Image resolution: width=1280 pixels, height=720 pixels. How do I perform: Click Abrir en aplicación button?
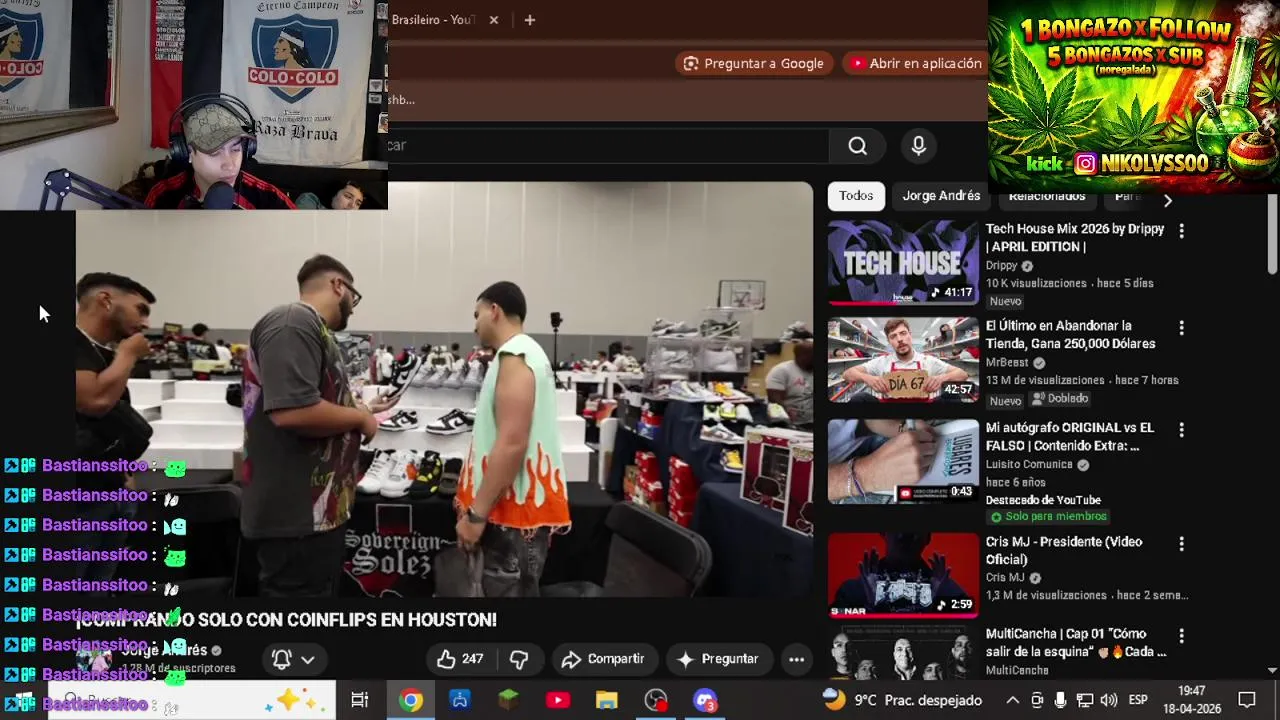[915, 63]
